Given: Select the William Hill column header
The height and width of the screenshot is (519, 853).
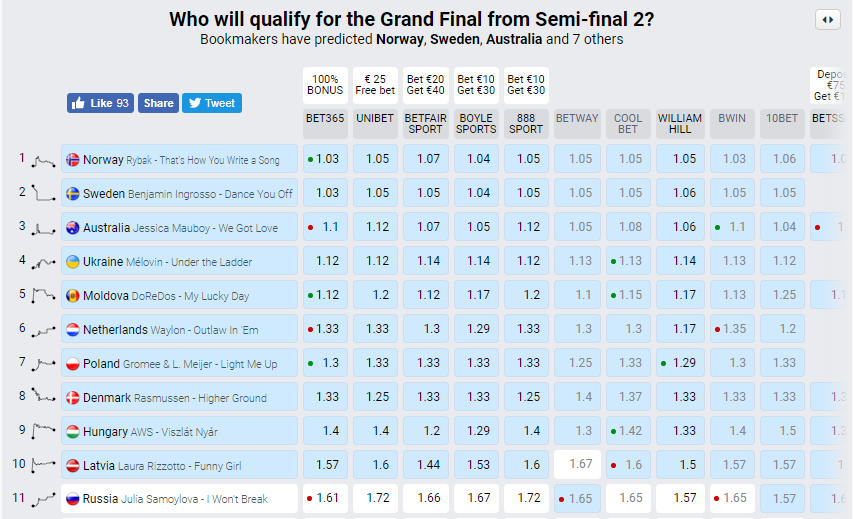Looking at the screenshot, I should pos(680,124).
